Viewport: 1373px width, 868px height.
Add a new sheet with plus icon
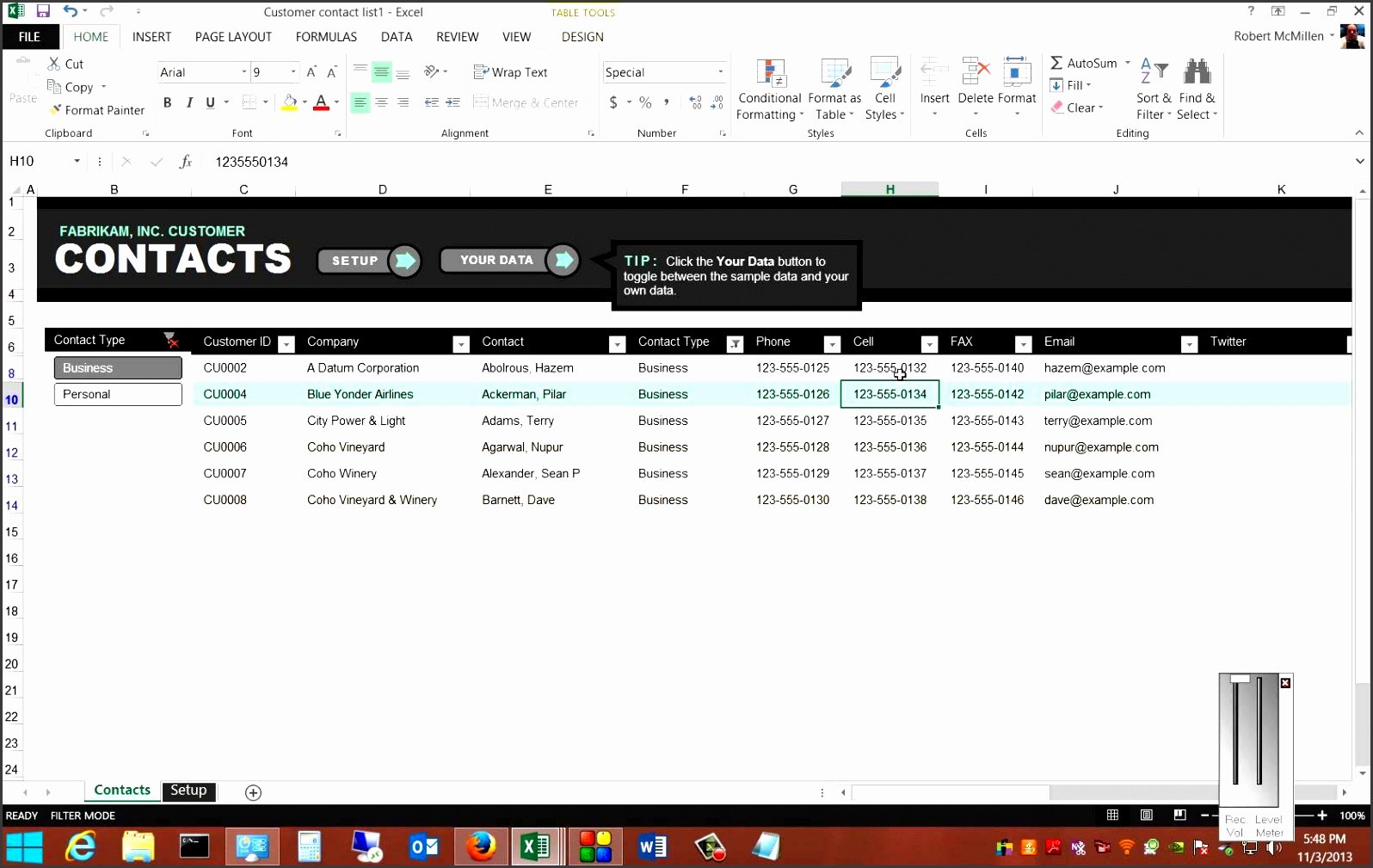pyautogui.click(x=253, y=792)
